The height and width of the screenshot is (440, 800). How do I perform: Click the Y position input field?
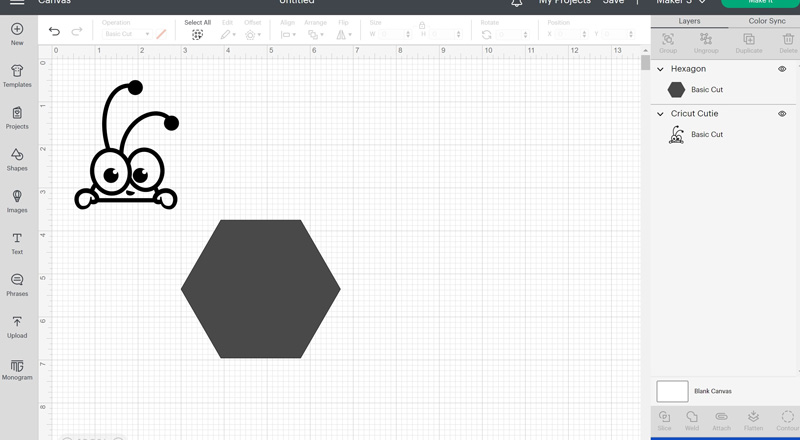pyautogui.click(x=617, y=34)
